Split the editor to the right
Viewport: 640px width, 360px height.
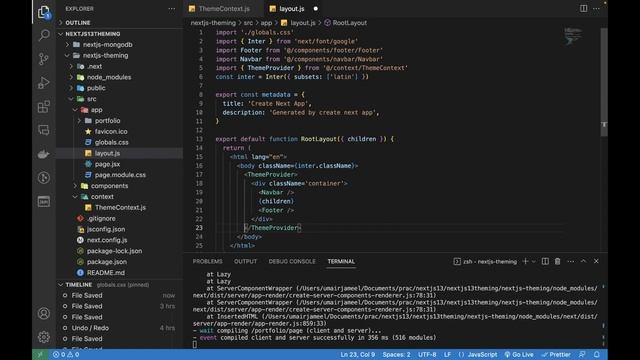(x=584, y=9)
